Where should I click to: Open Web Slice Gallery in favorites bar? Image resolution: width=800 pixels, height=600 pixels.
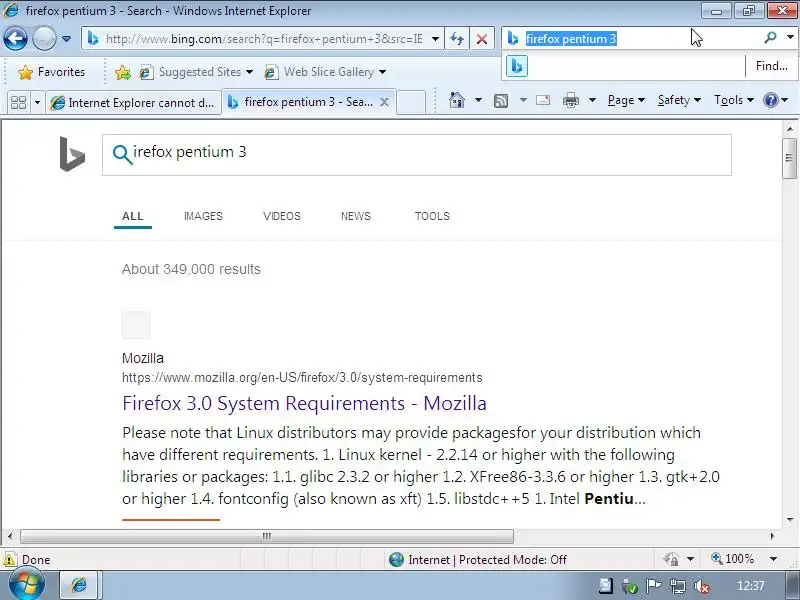[325, 72]
